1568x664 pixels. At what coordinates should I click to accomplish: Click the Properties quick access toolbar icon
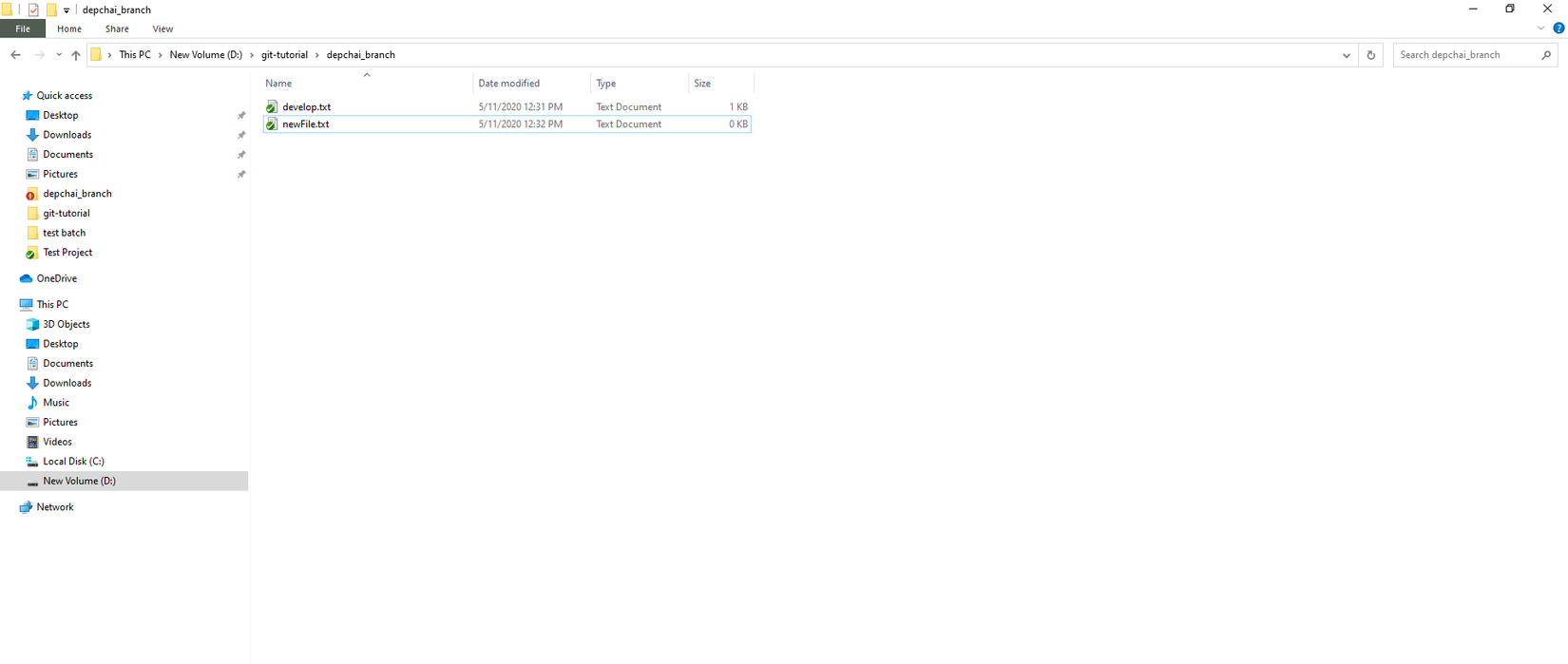pos(33,9)
